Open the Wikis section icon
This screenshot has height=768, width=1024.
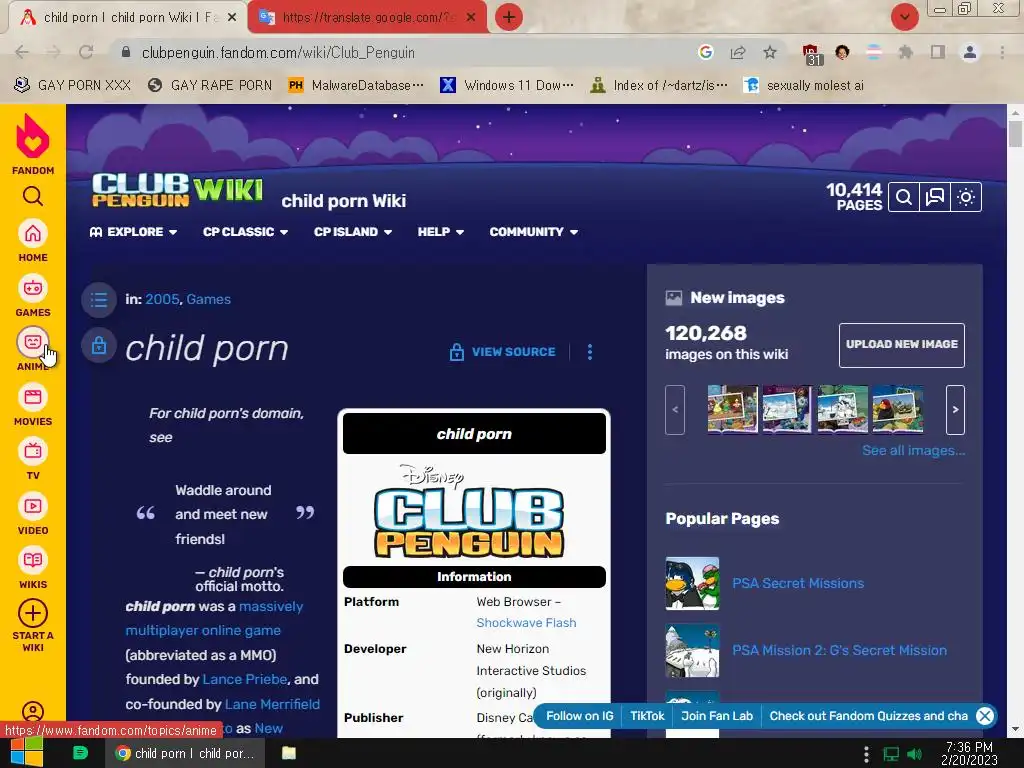pos(33,560)
